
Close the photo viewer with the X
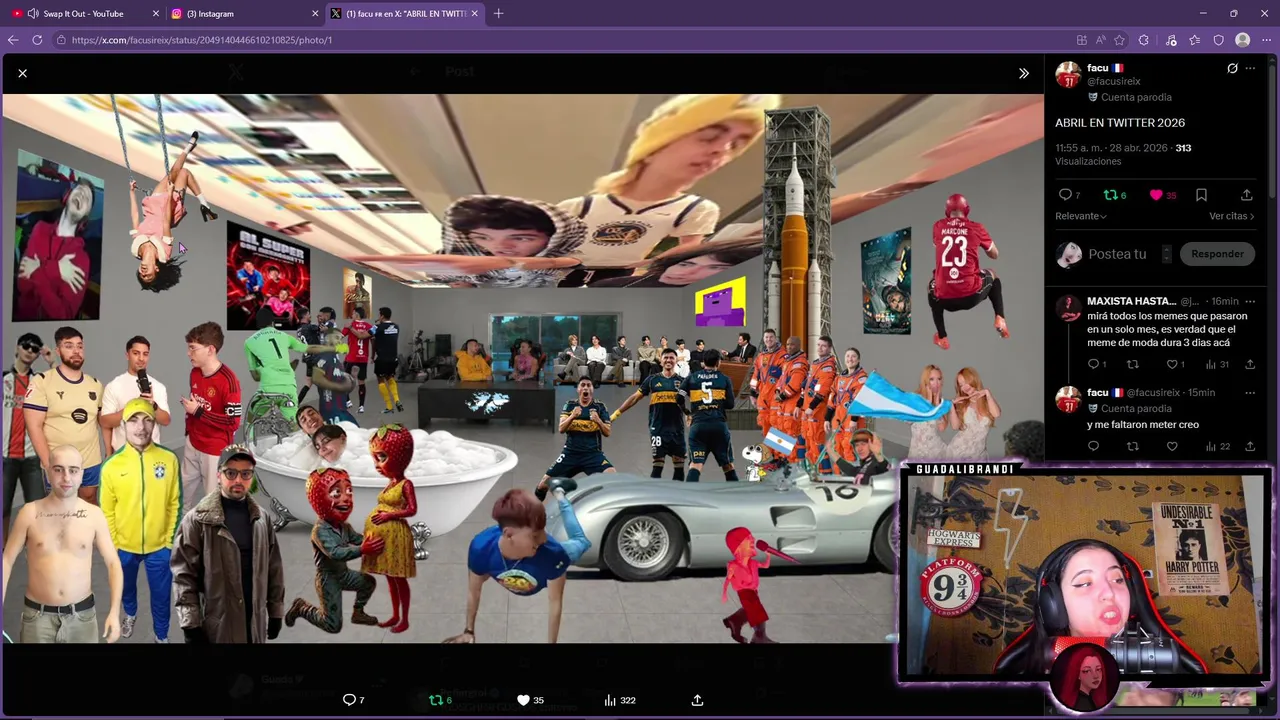pos(22,73)
